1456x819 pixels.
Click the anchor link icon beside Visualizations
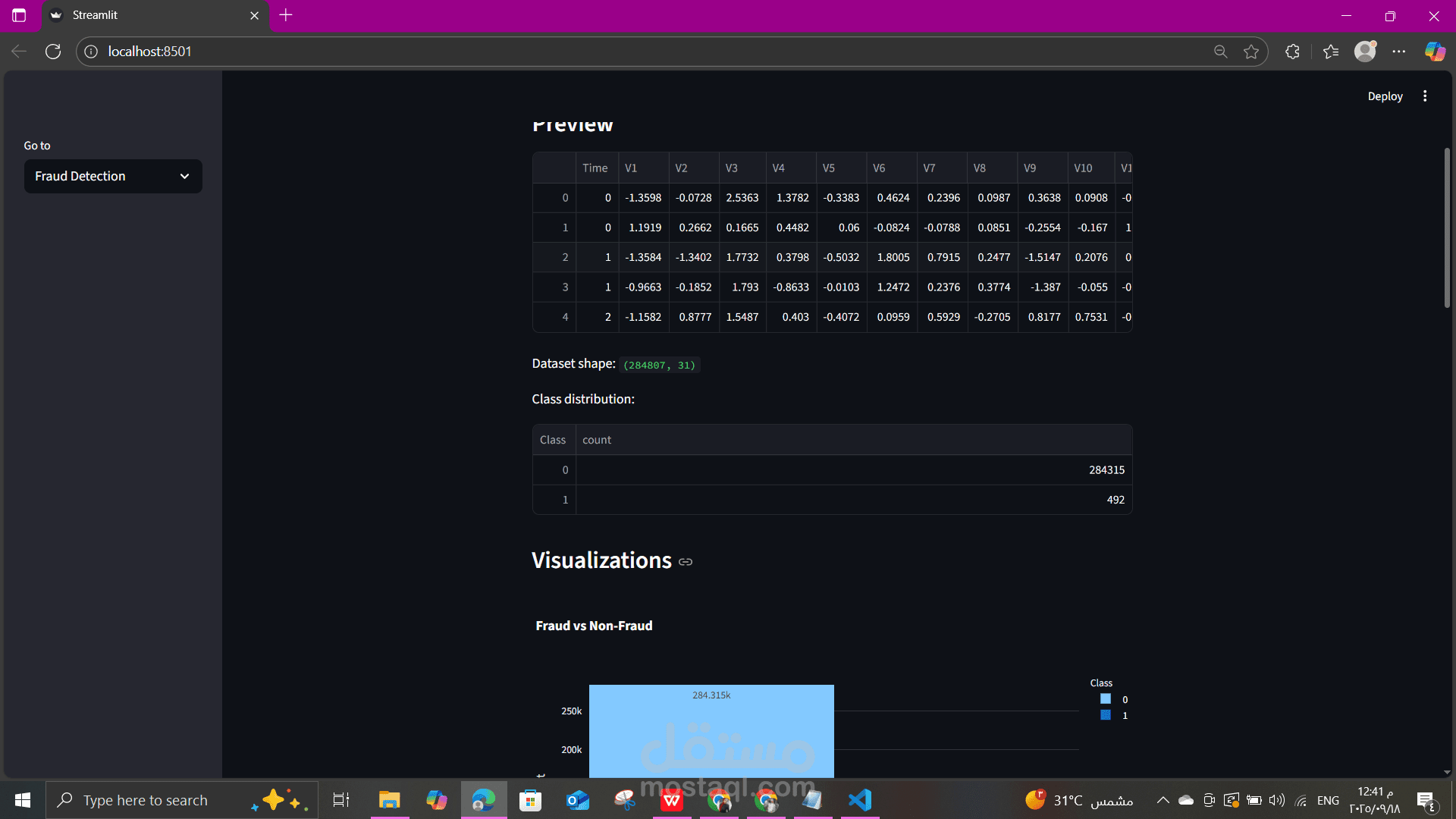pos(685,561)
